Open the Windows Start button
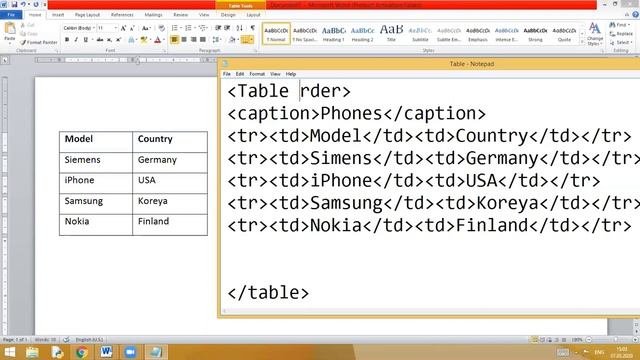This screenshot has width=640, height=360. coord(9,352)
